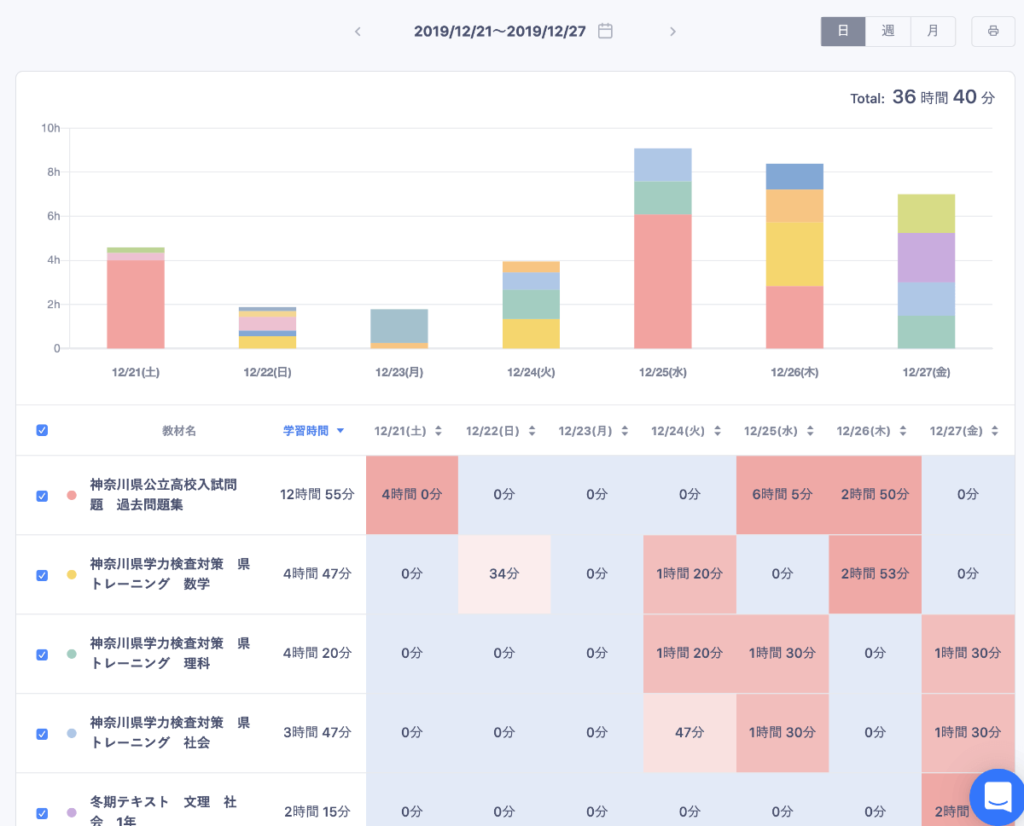Click the 2019/12/21〜2019/12/27 date range text
This screenshot has height=826, width=1024.
[x=500, y=31]
